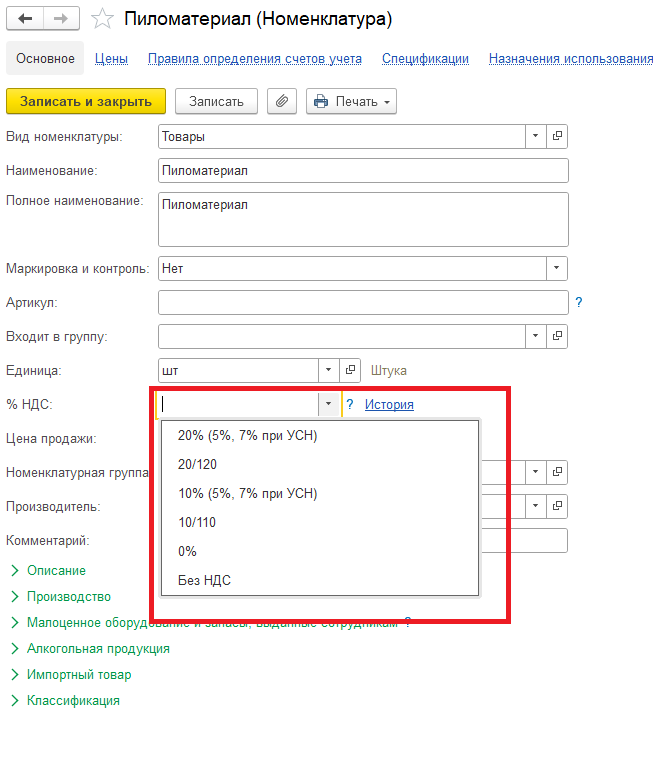Open the Спецификации tab
This screenshot has height=761, width=653.
(x=425, y=58)
